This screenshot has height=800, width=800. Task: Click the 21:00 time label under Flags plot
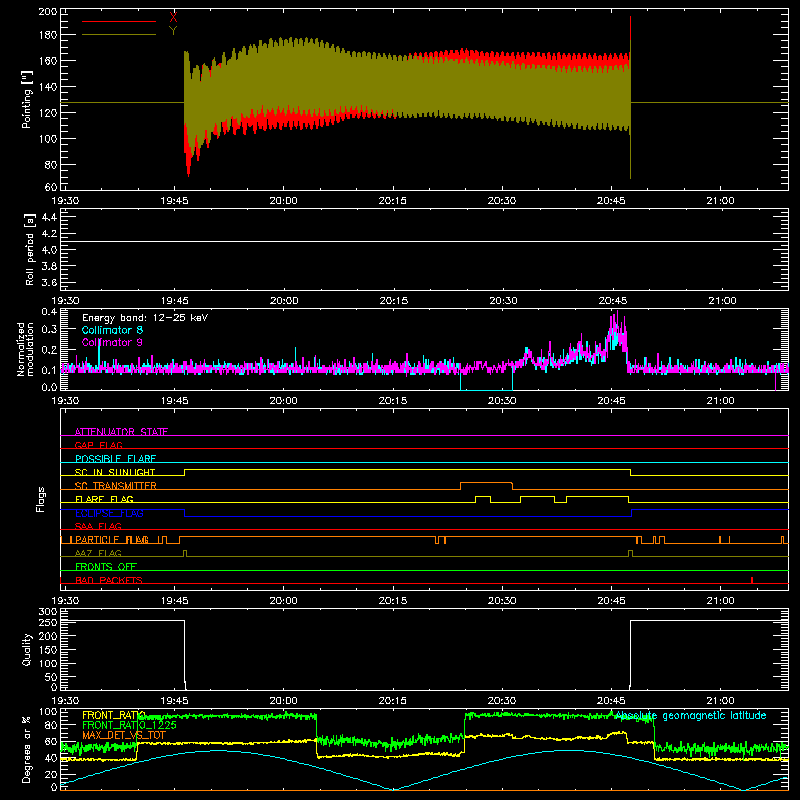[x=720, y=601]
